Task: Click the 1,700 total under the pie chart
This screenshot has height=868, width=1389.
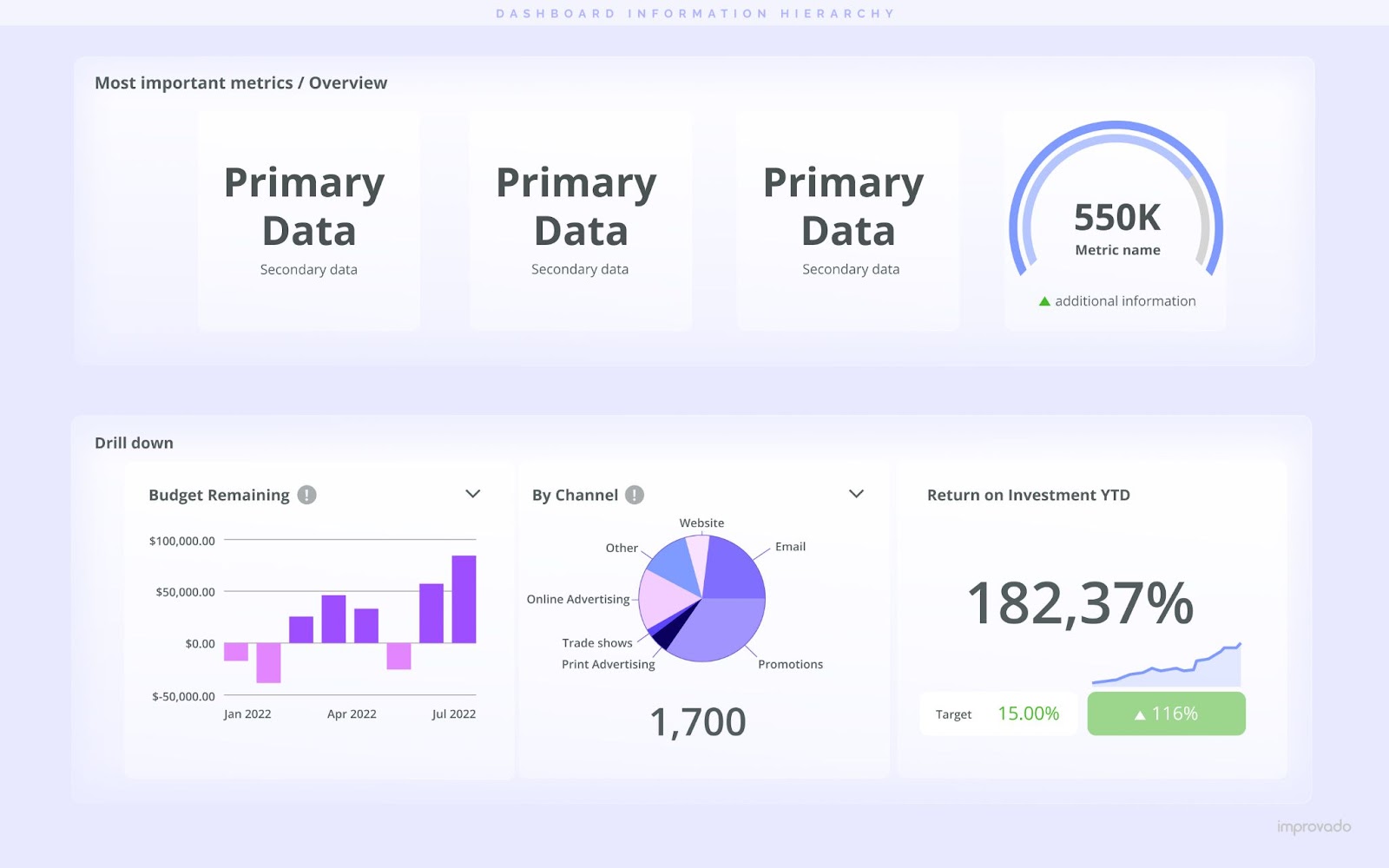Action: [x=699, y=720]
